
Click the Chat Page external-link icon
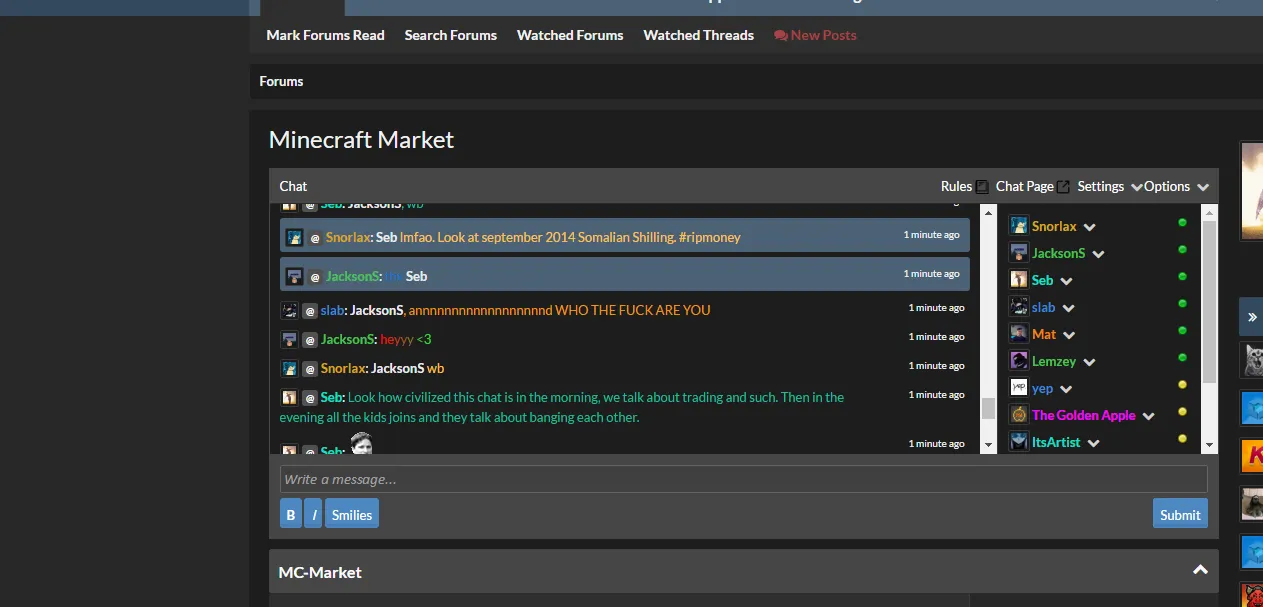pyautogui.click(x=1064, y=187)
